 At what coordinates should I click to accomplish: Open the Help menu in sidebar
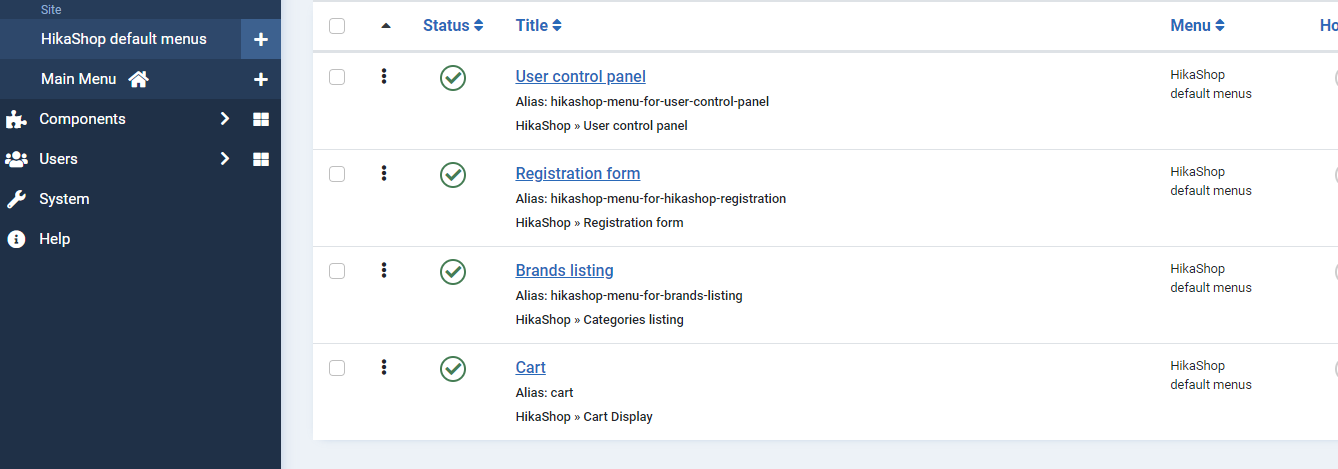click(54, 239)
